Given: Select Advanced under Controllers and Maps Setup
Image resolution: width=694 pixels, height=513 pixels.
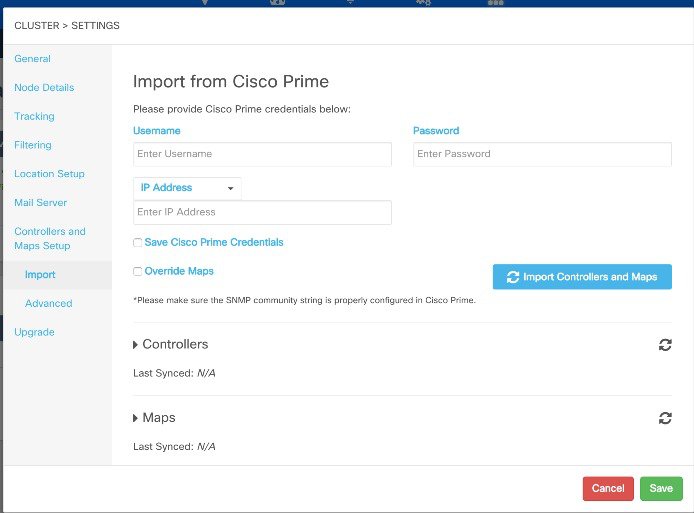Looking at the screenshot, I should (49, 304).
